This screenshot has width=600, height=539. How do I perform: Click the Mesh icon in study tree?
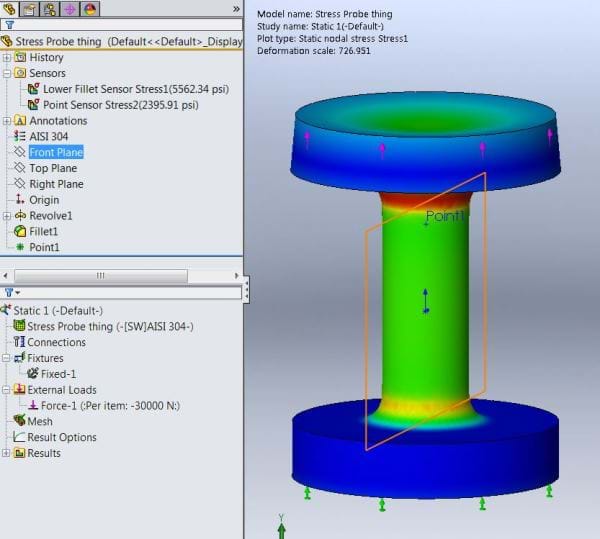click(20, 421)
